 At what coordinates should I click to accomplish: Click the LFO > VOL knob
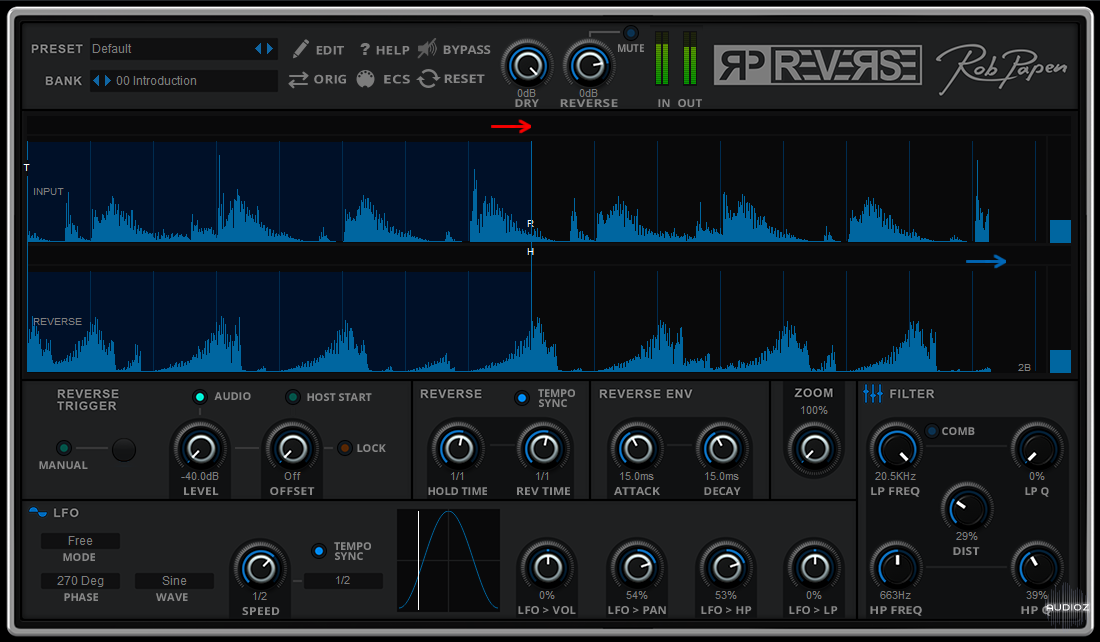546,567
